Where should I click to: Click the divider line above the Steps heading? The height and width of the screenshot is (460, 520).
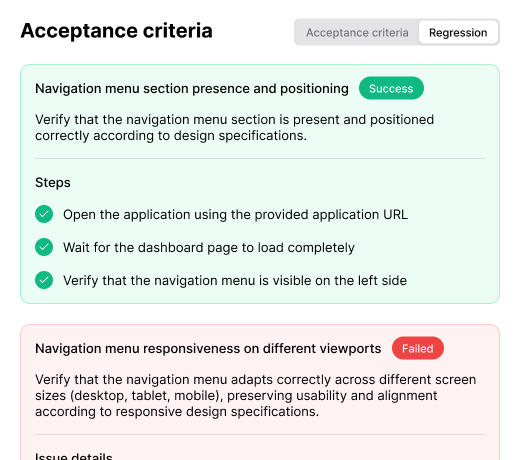(260, 159)
